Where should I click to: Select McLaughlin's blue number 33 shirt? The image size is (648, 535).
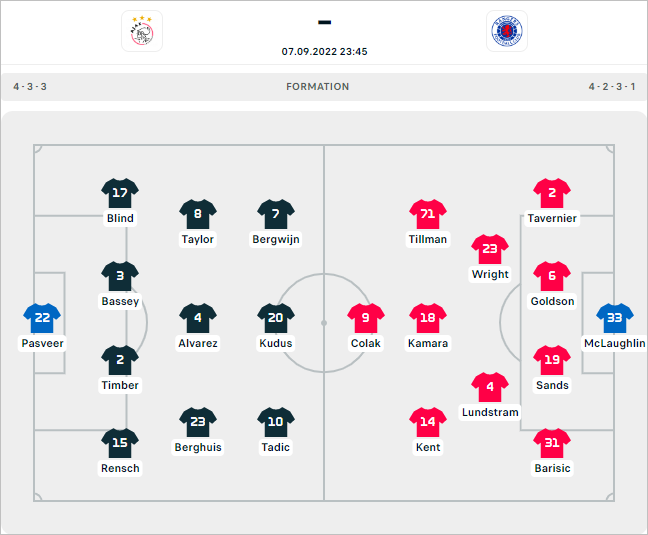615,318
